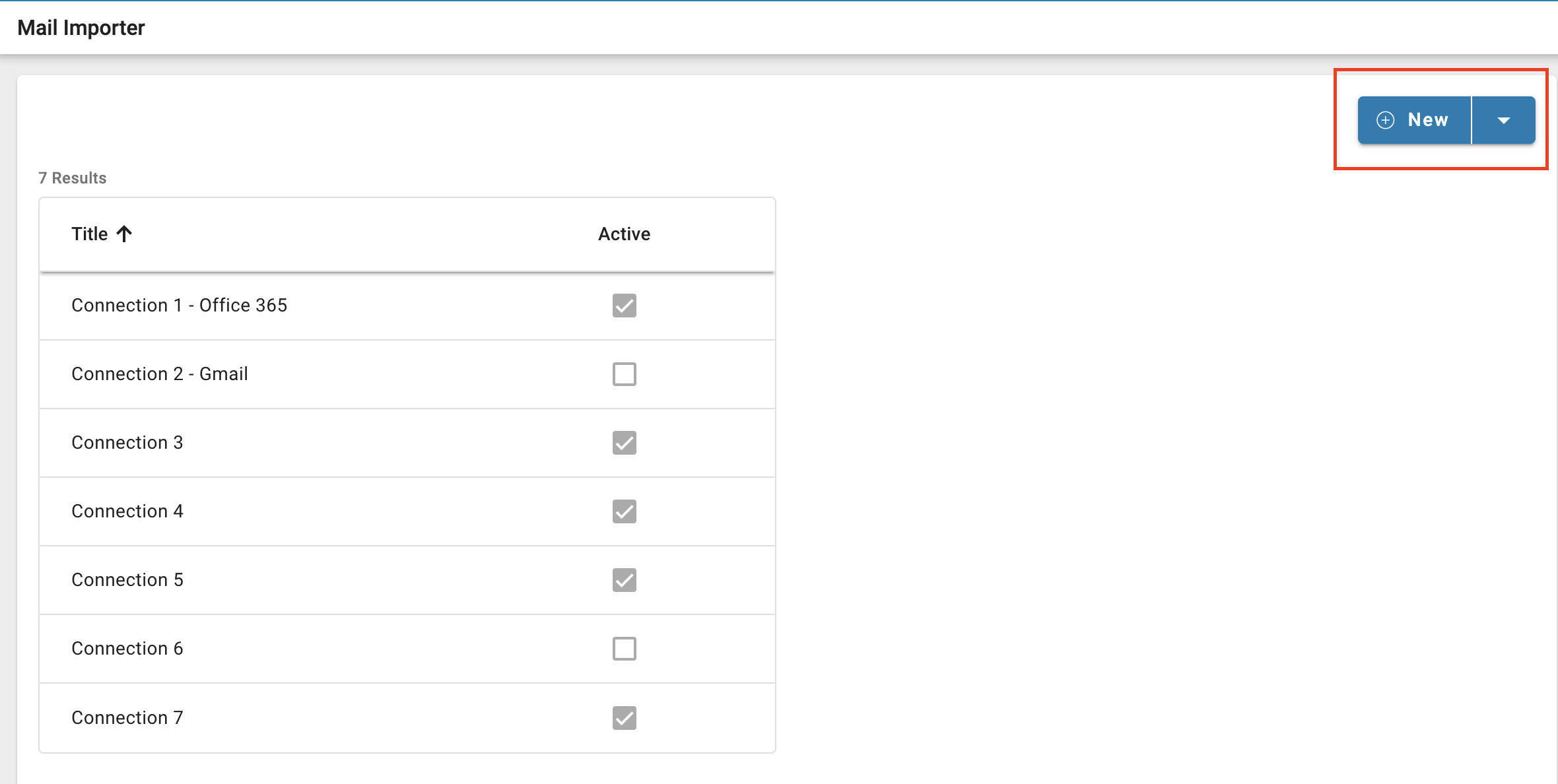Open the dropdown next to the New button

1505,119
